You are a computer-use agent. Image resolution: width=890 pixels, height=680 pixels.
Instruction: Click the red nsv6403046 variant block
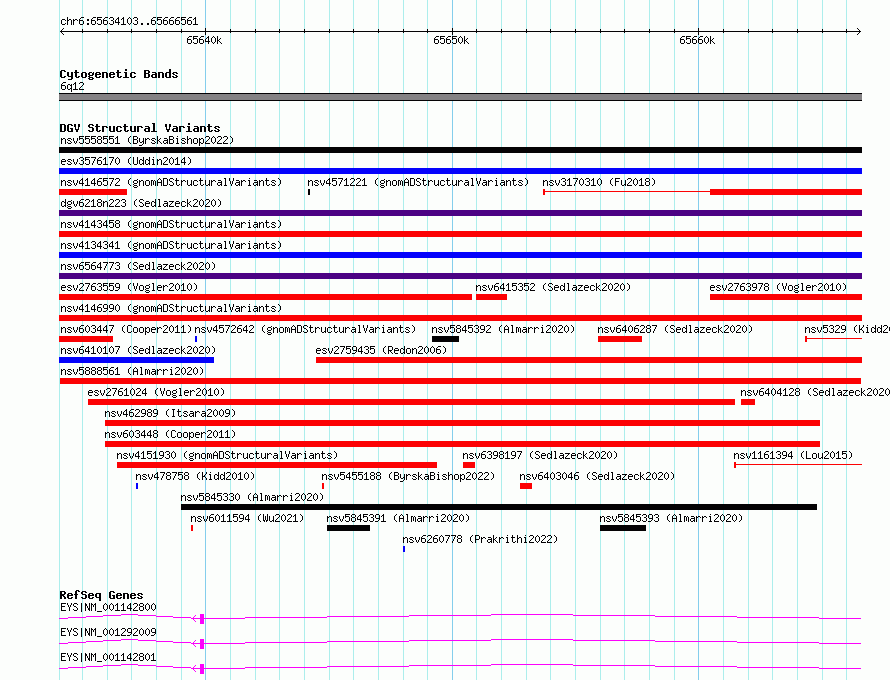[x=526, y=486]
